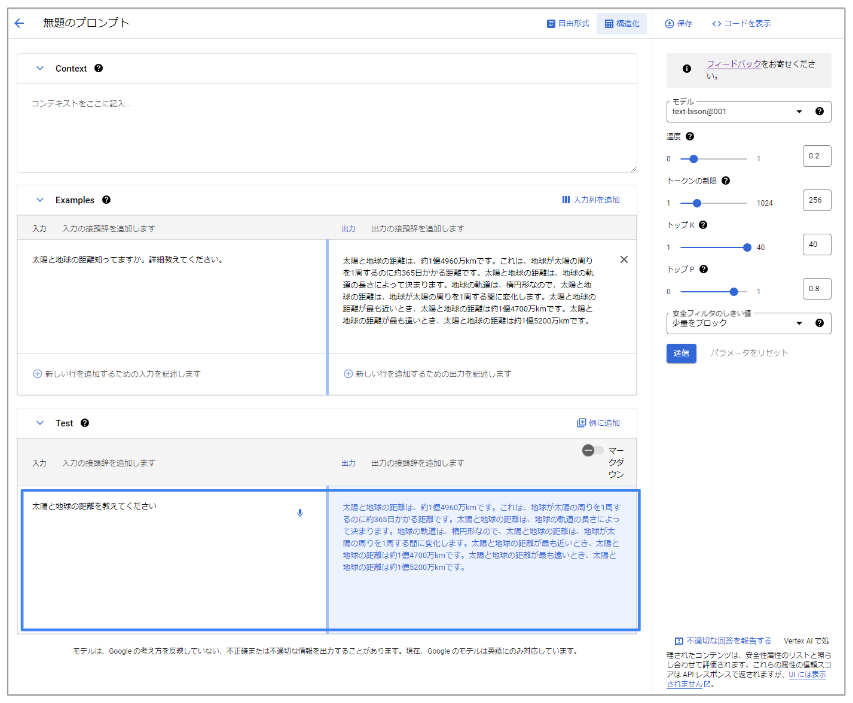Screen dimensions: 853x703
Task: Click the トップ P slider handle
Action: (735, 292)
